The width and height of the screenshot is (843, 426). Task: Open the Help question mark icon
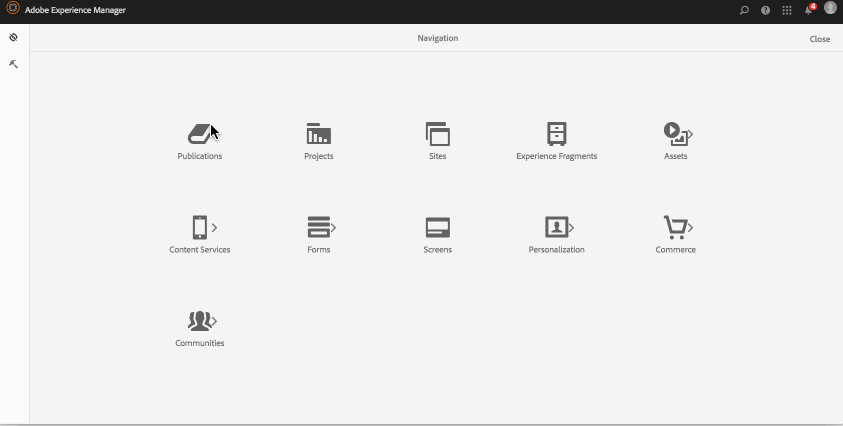pyautogui.click(x=766, y=10)
